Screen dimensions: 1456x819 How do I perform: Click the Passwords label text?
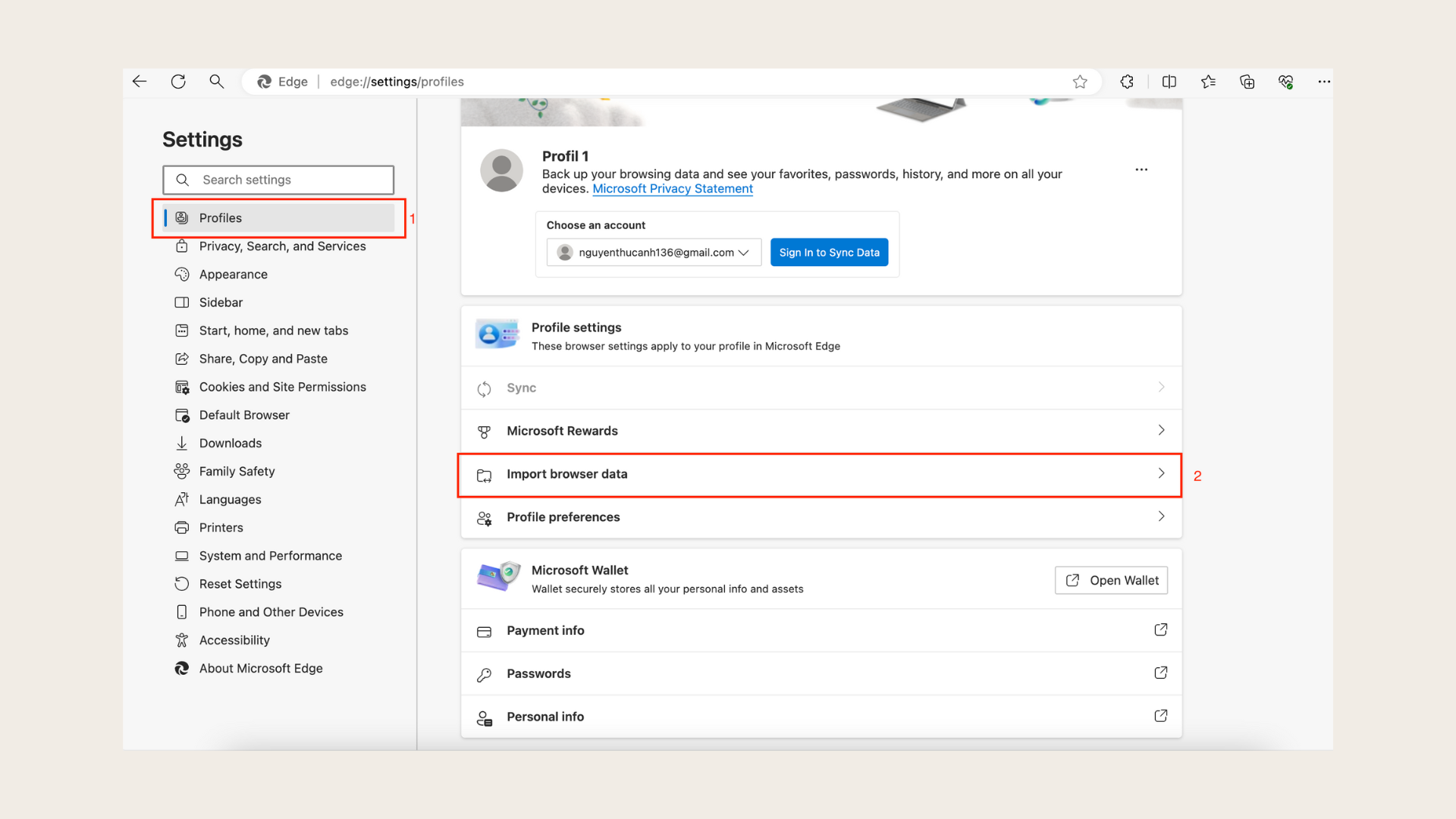[x=538, y=674]
